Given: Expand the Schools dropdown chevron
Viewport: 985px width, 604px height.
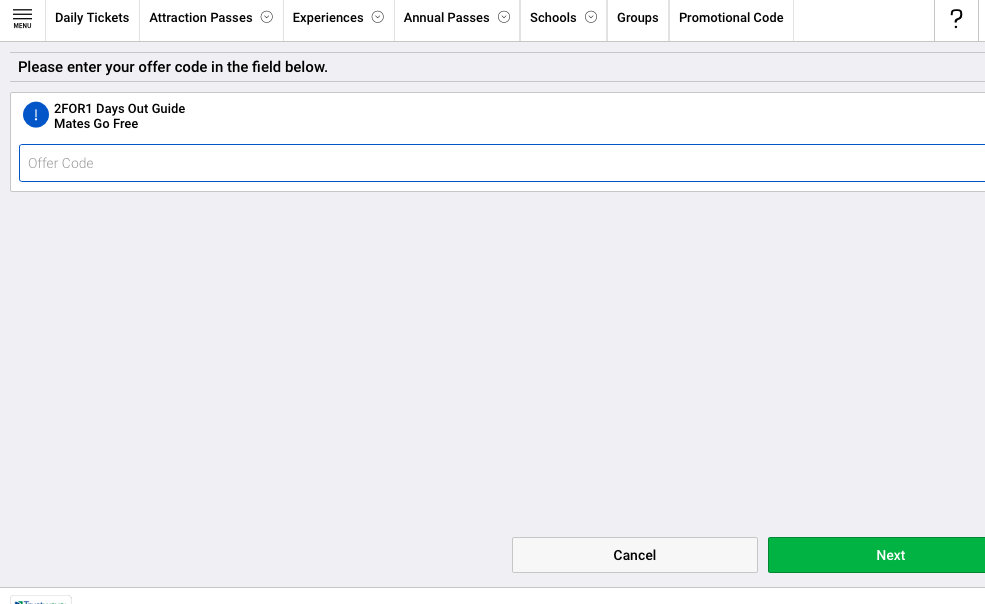Looking at the screenshot, I should [591, 17].
